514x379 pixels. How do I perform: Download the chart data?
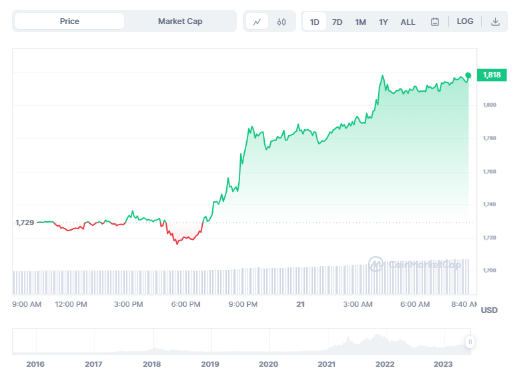495,22
